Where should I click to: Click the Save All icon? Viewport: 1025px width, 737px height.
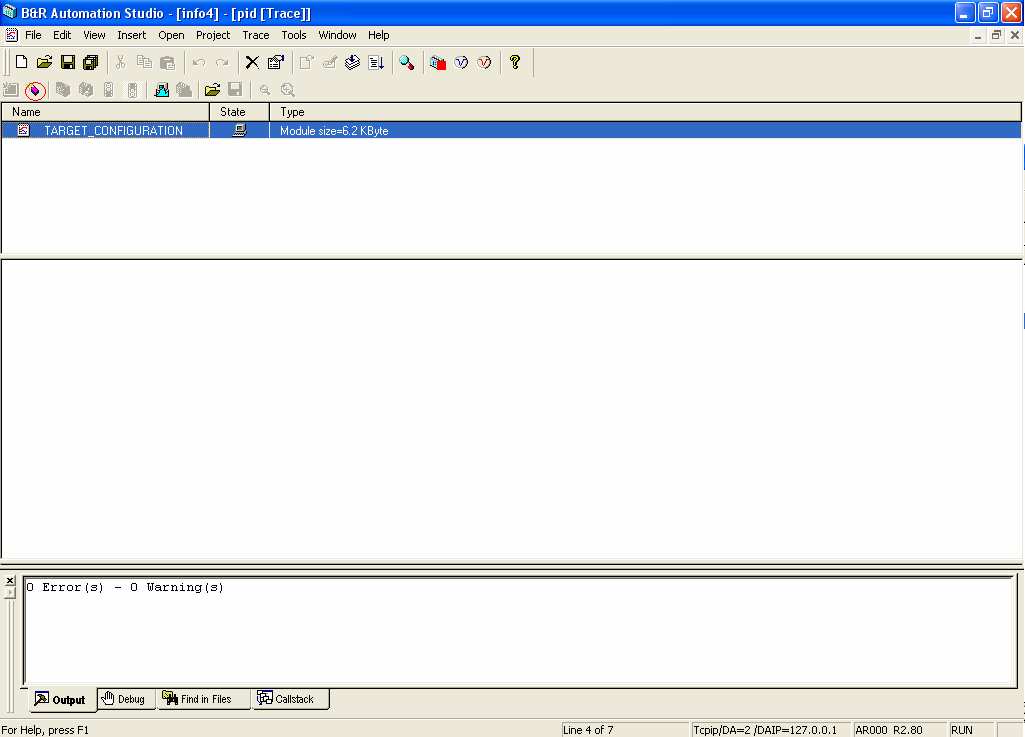(90, 62)
